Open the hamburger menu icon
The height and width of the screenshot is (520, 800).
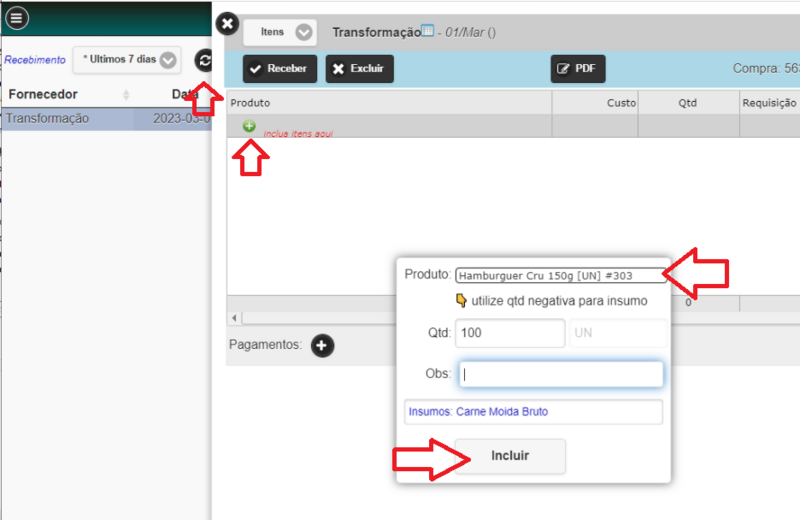pyautogui.click(x=16, y=18)
